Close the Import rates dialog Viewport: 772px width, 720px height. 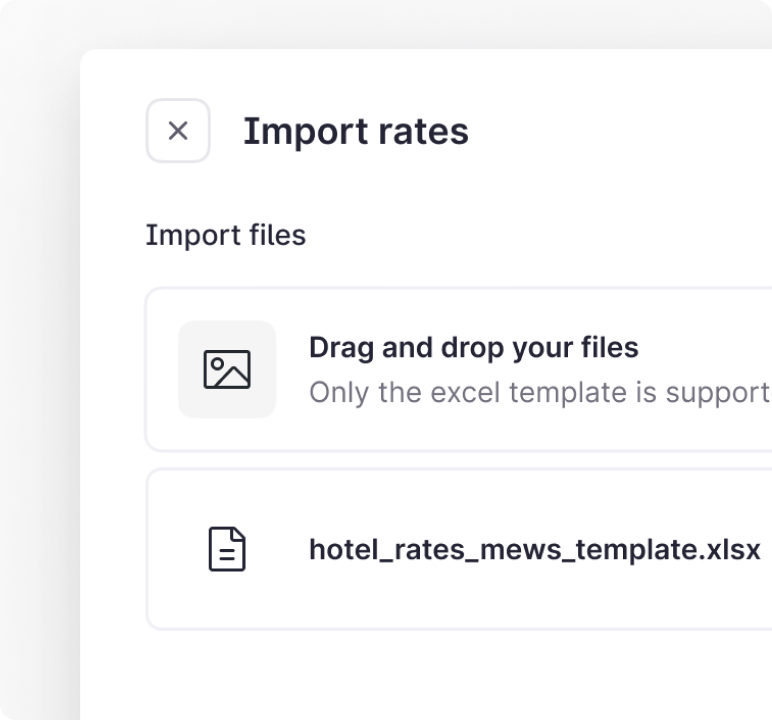[178, 131]
